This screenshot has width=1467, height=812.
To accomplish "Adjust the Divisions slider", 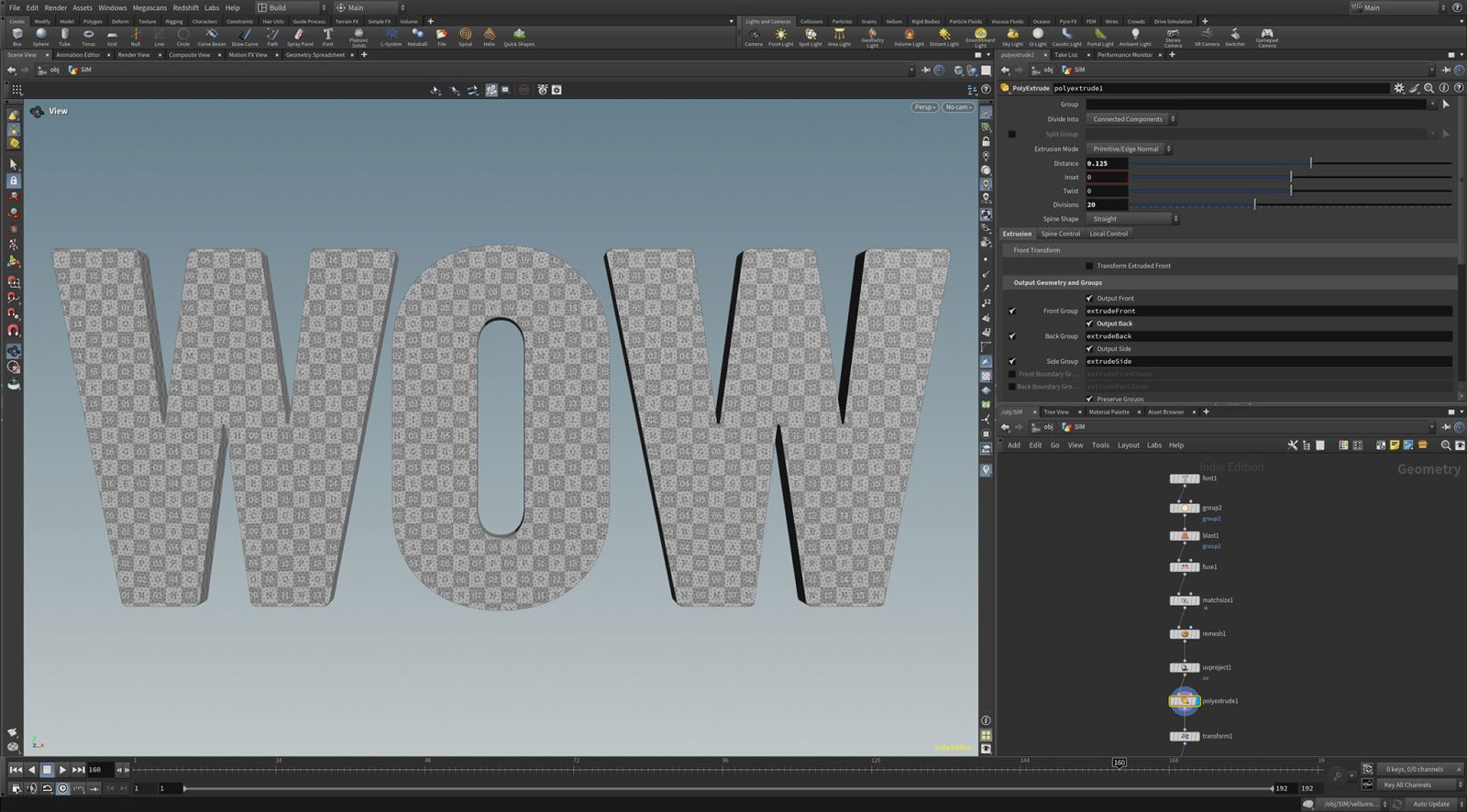I will [1291, 204].
